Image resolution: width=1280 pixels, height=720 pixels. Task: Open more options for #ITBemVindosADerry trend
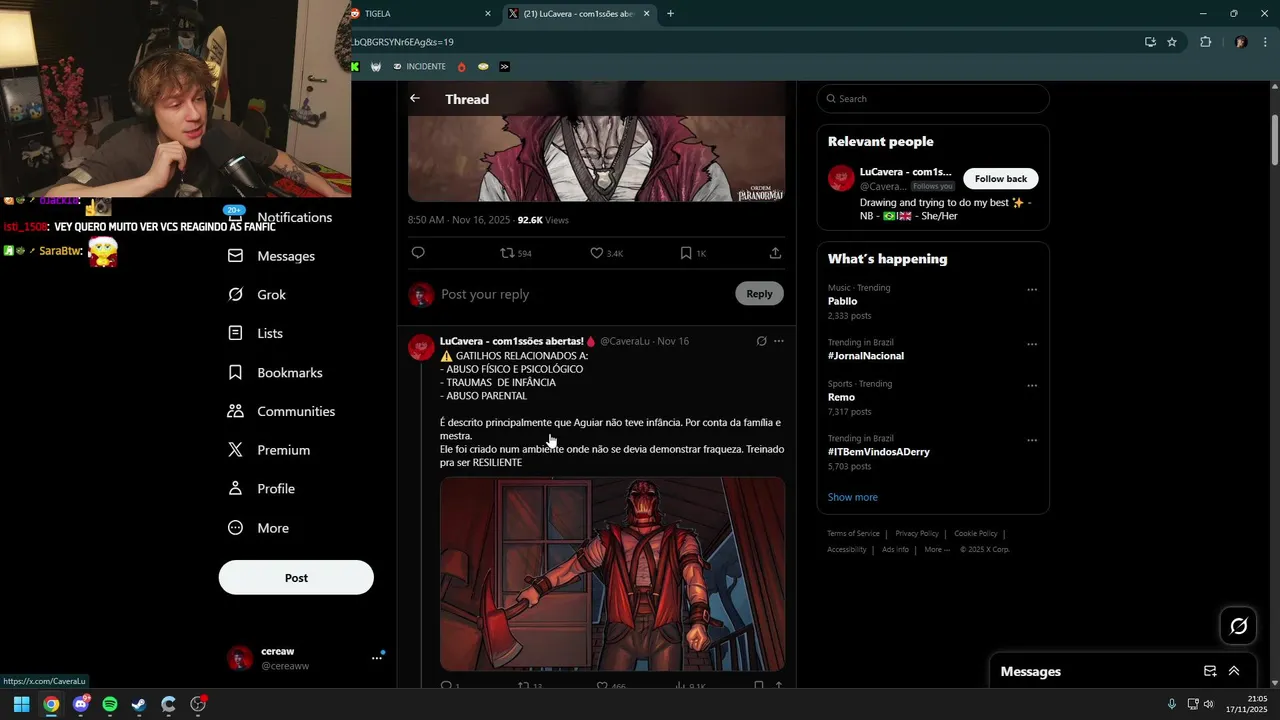click(x=1032, y=441)
